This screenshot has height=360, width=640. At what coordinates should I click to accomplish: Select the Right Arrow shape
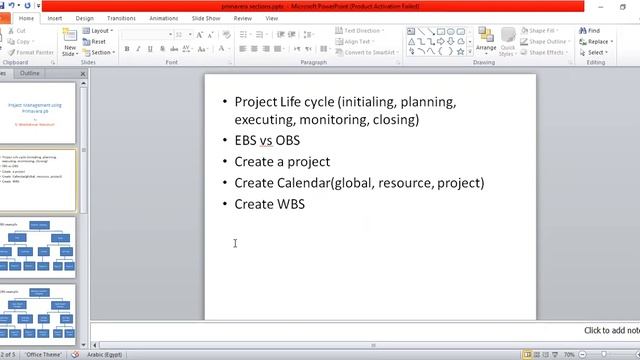[441, 42]
